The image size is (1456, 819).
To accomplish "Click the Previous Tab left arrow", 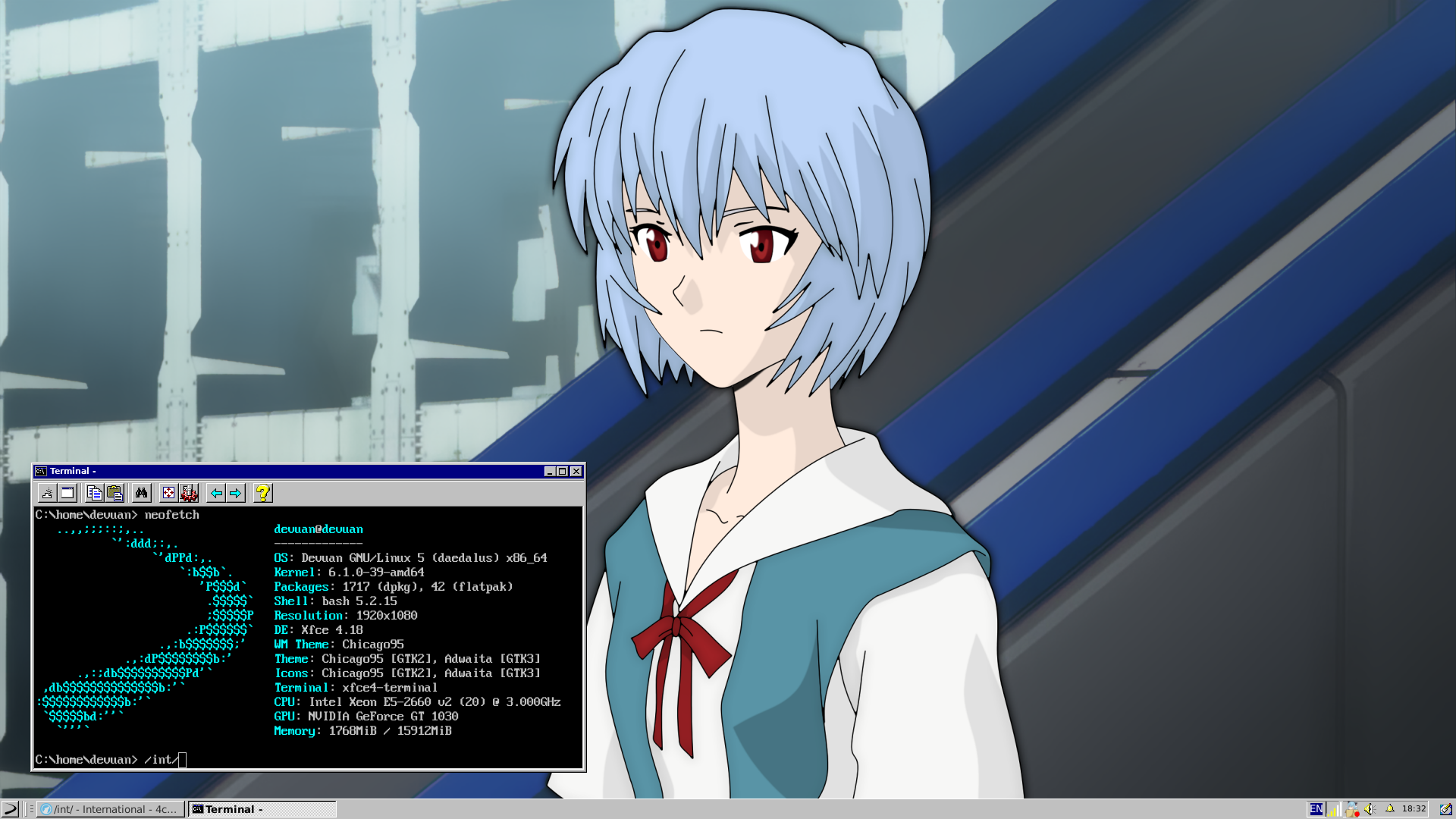I will point(216,493).
